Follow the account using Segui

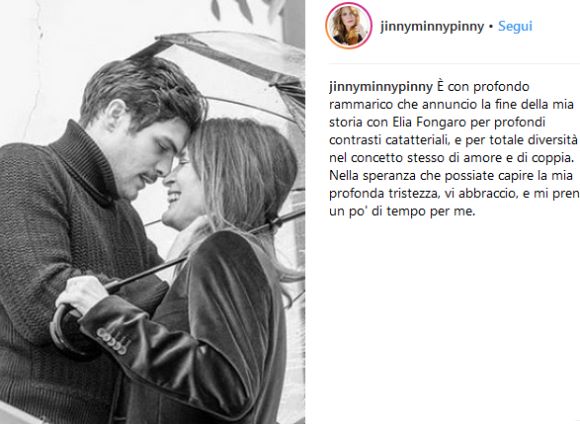(515, 26)
